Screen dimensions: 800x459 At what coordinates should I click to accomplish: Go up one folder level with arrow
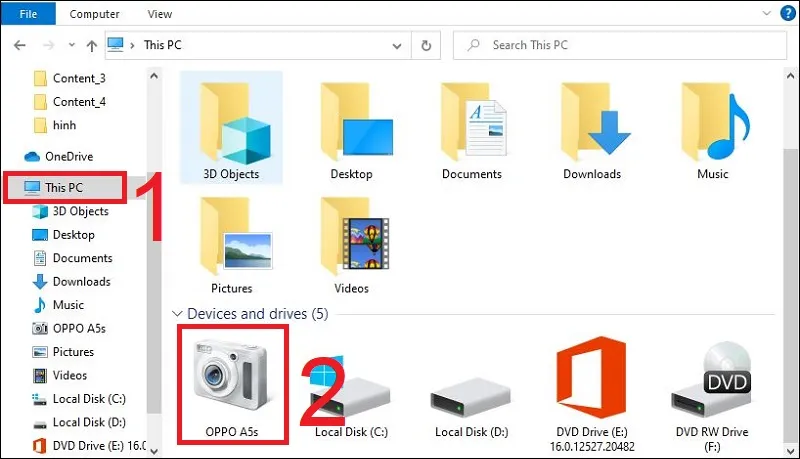click(91, 45)
